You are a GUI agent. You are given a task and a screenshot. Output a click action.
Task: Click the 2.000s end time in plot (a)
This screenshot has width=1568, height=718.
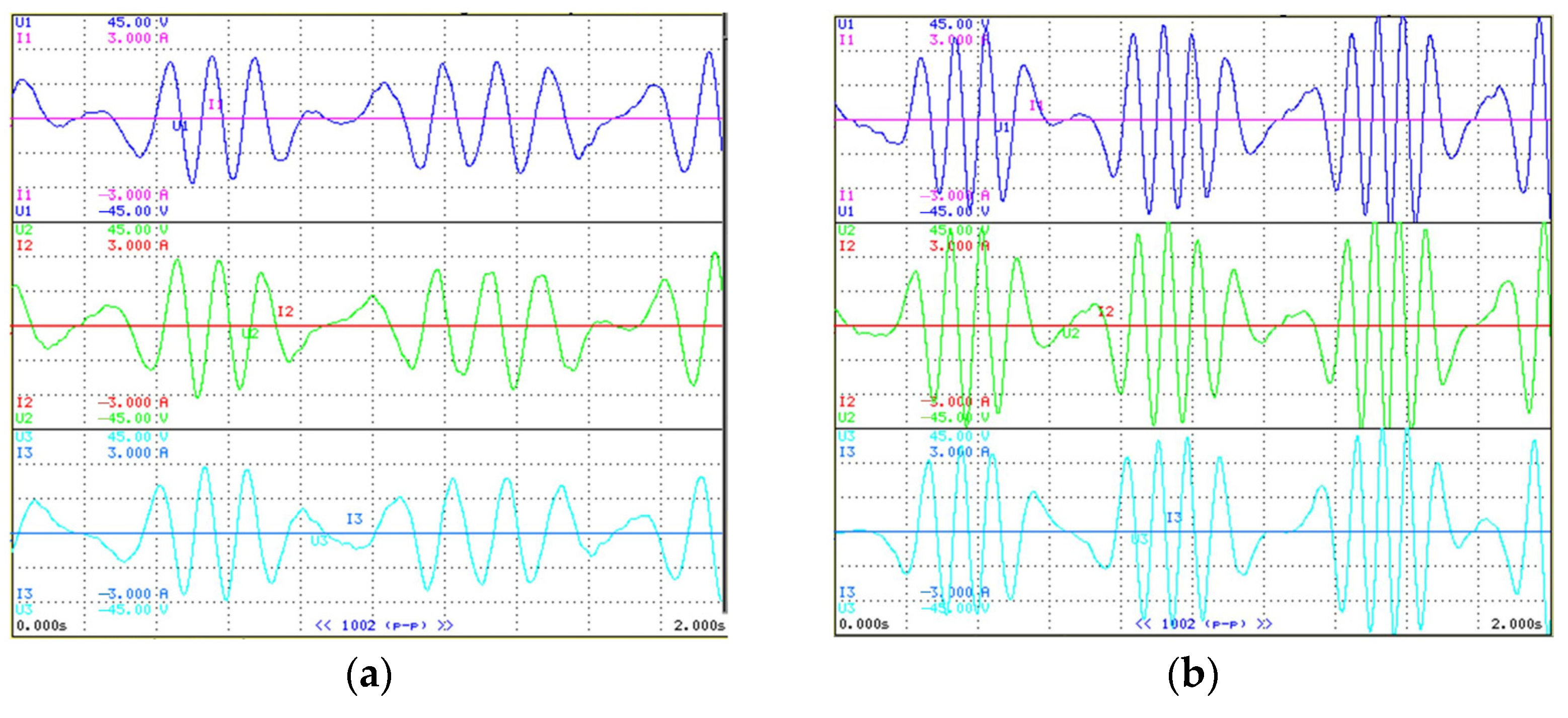699,625
